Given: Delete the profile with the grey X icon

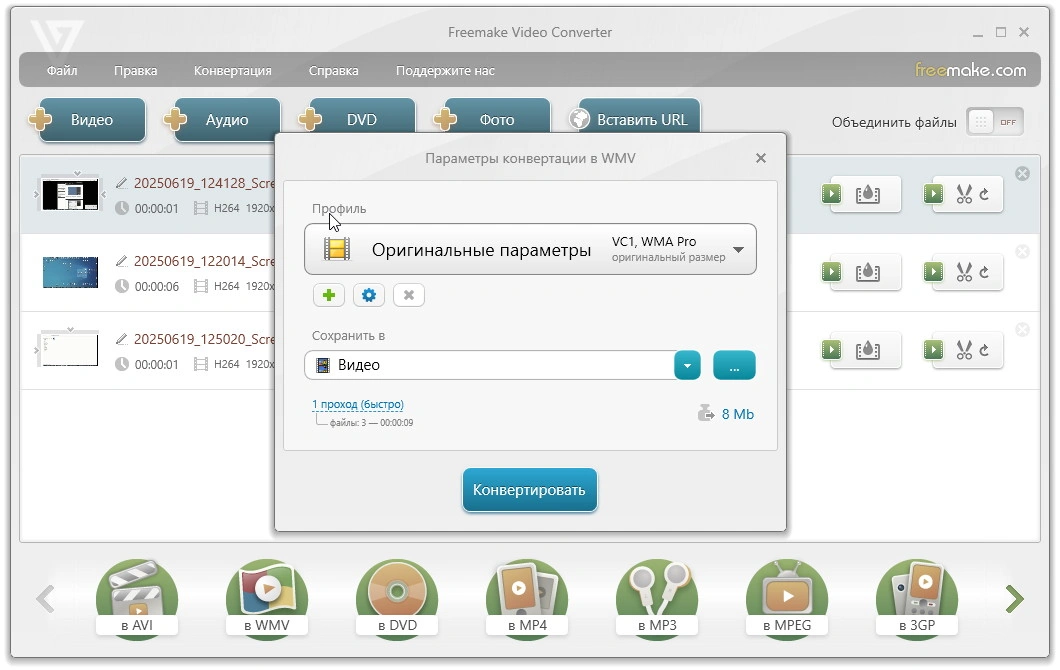Looking at the screenshot, I should (408, 295).
